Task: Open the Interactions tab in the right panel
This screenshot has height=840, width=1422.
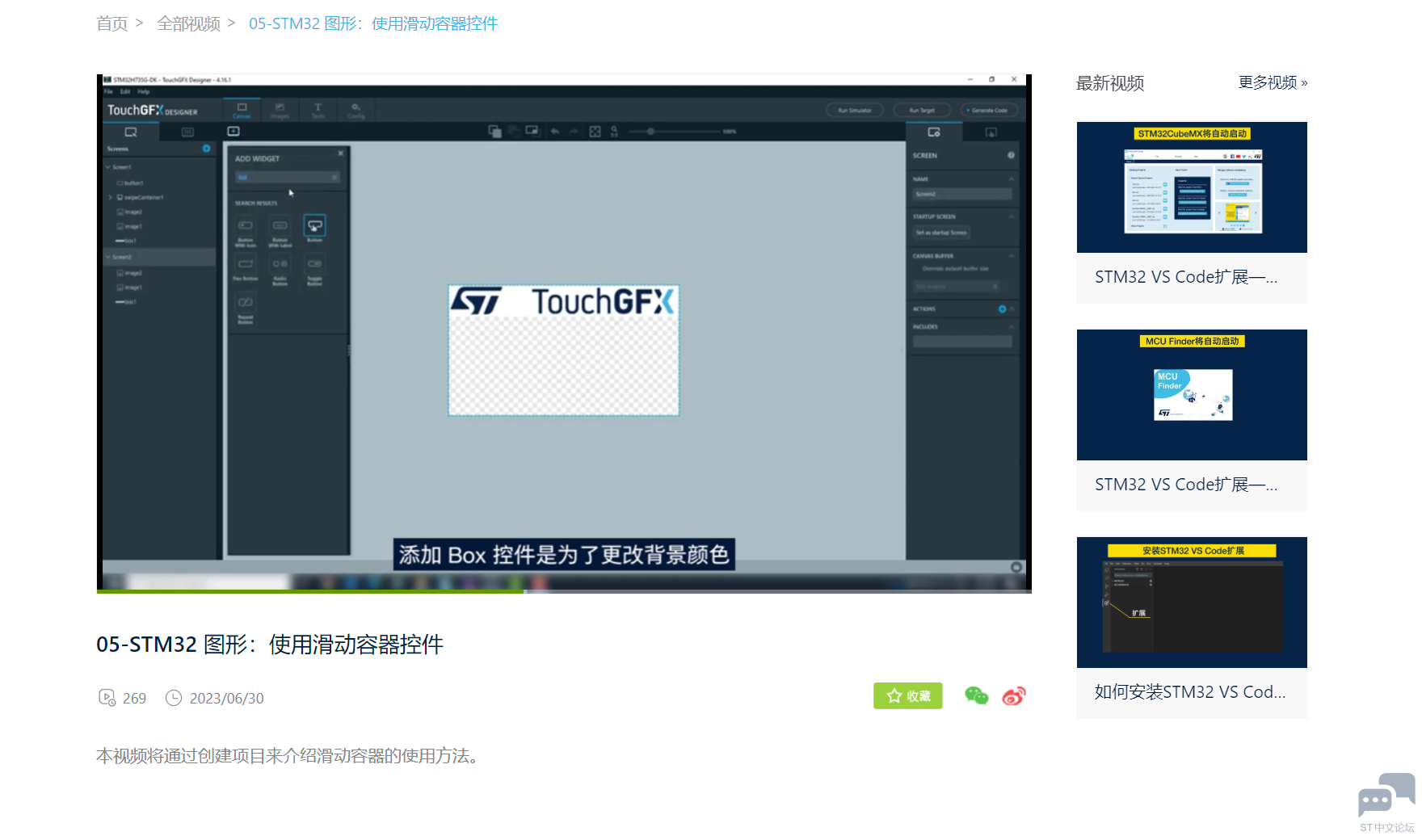Action: pos(991,132)
